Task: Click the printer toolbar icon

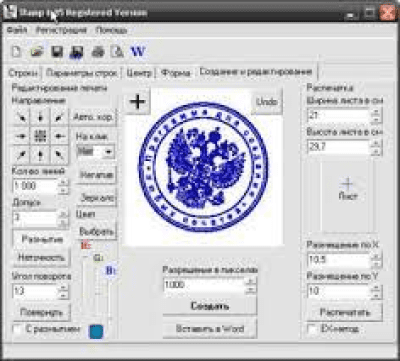Action: tap(98, 52)
